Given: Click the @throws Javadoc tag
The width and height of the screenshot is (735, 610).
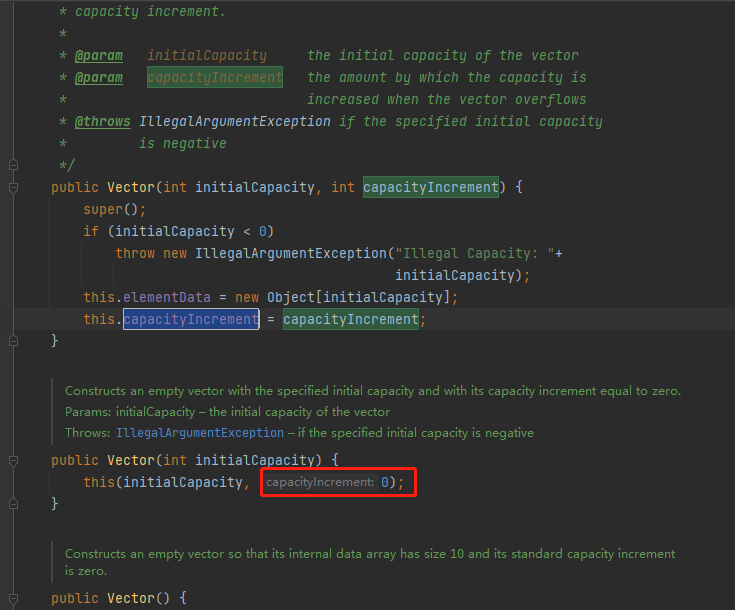Looking at the screenshot, I should point(102,121).
